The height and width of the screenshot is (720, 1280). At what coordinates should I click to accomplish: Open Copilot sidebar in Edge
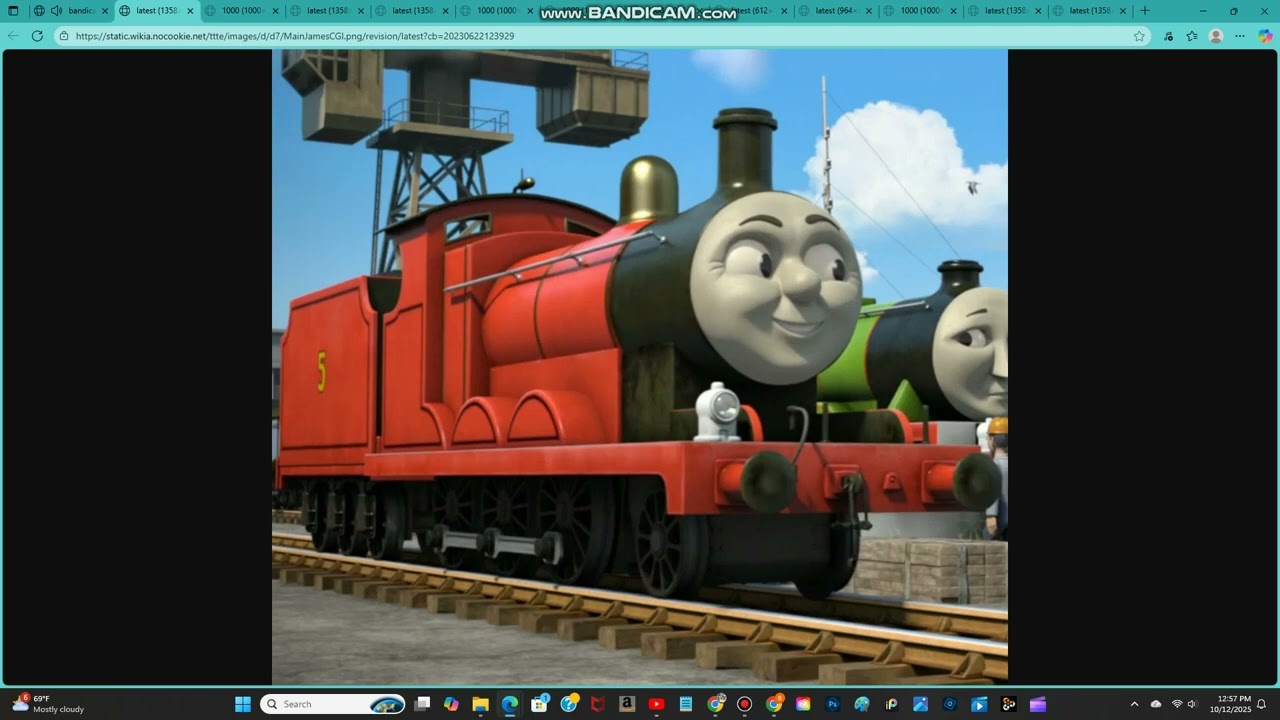point(1265,36)
